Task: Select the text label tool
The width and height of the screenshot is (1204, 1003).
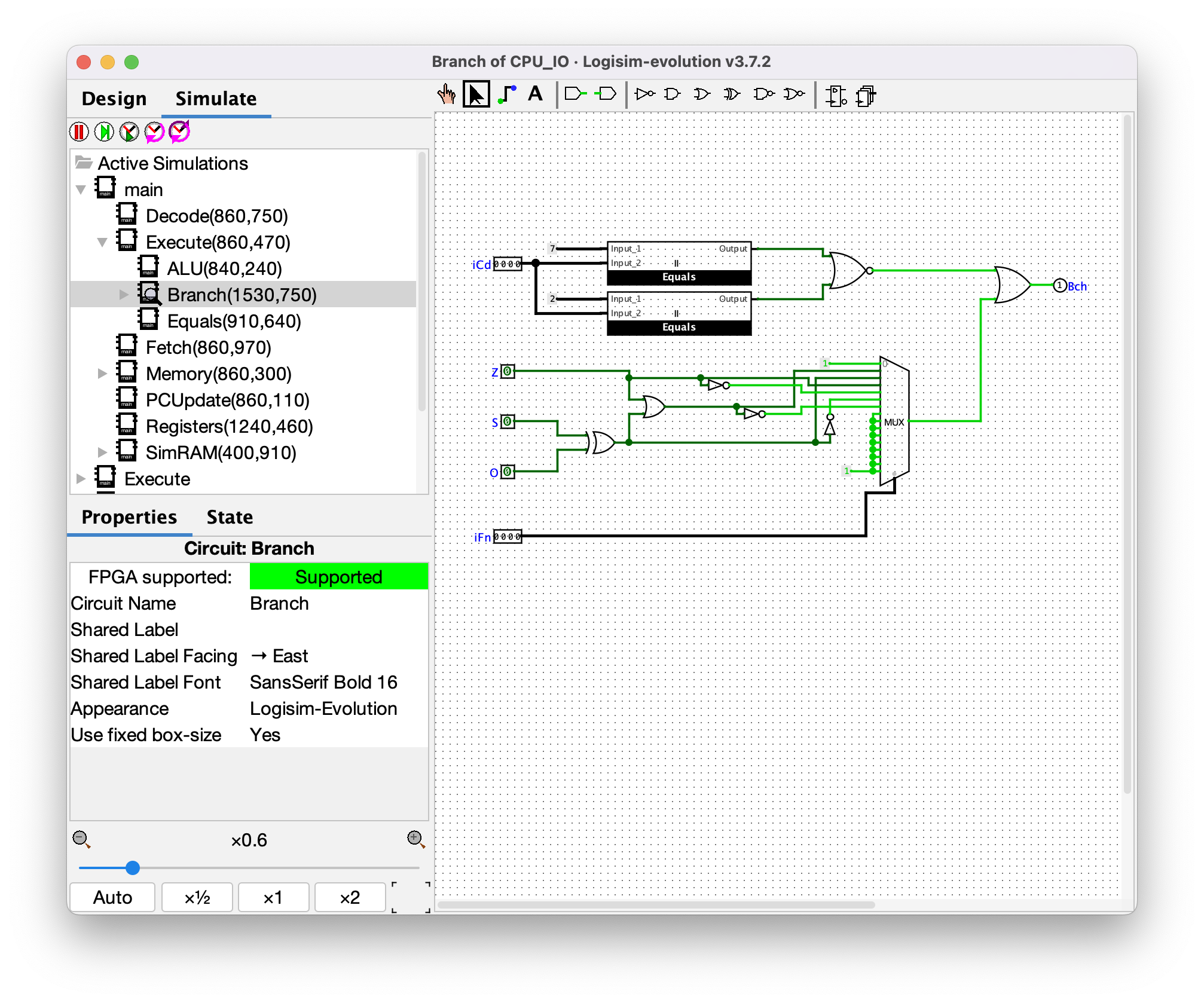Action: 535,94
